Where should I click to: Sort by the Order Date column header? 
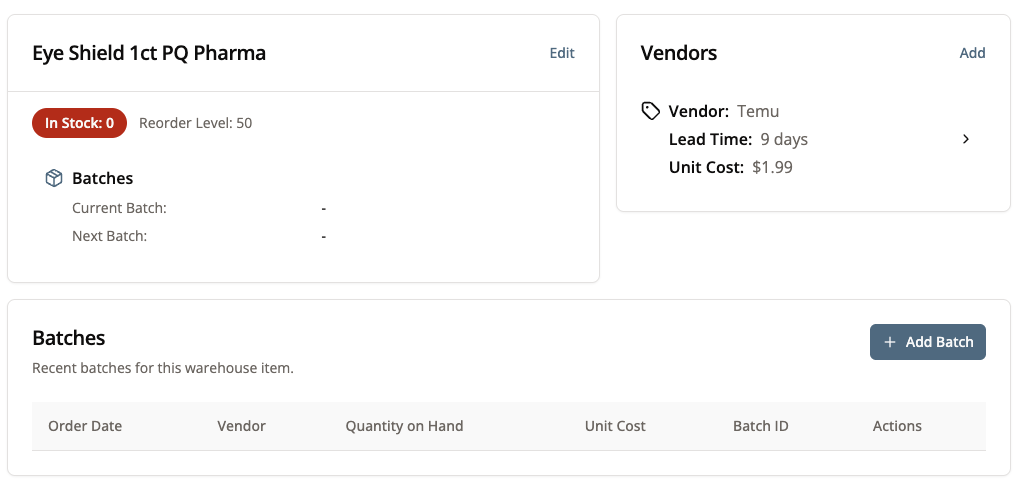tap(85, 426)
